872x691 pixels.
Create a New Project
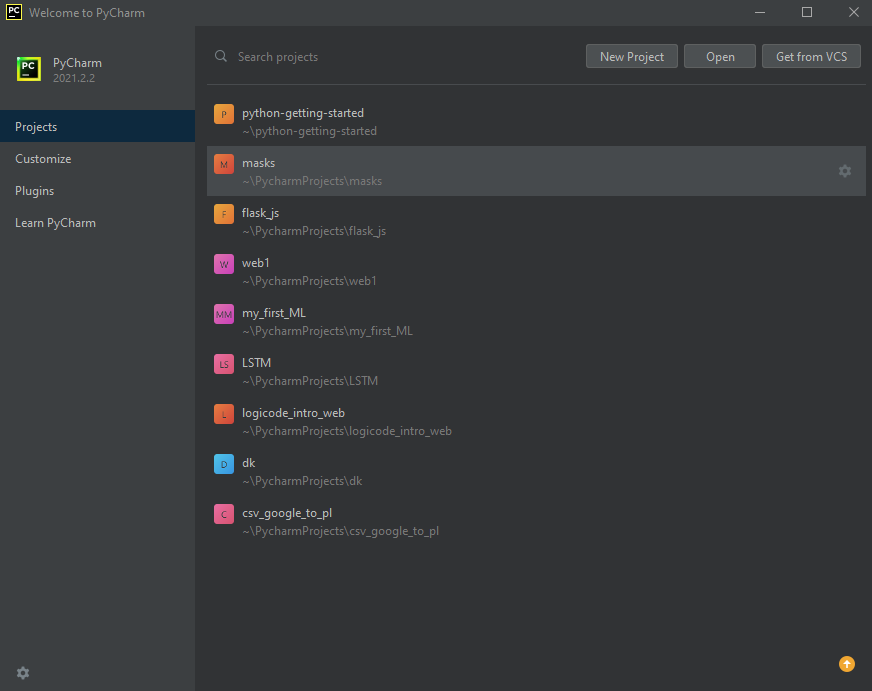pos(632,56)
